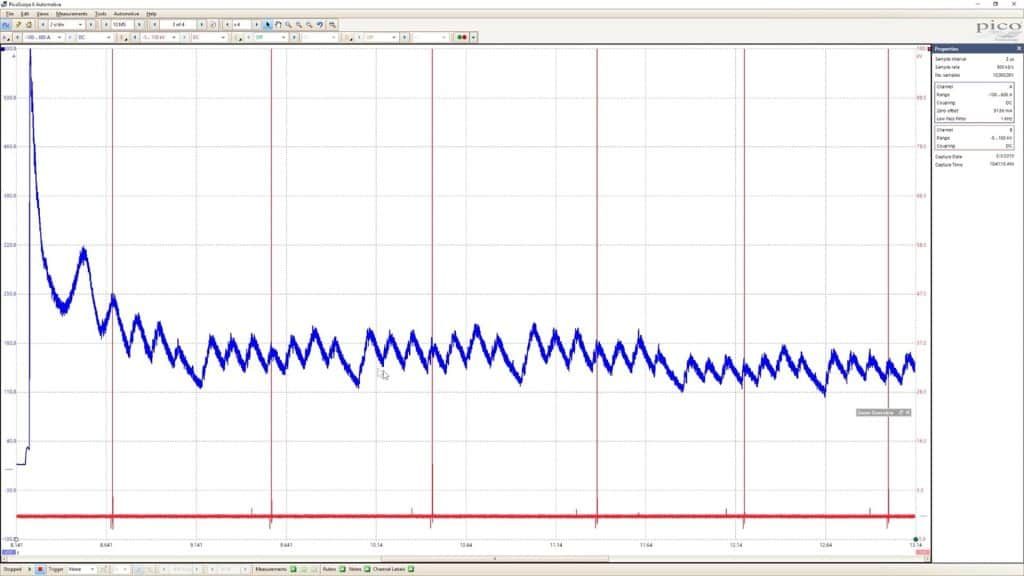Go to previous waveform buffer
The image size is (1024, 576).
tap(154, 24)
